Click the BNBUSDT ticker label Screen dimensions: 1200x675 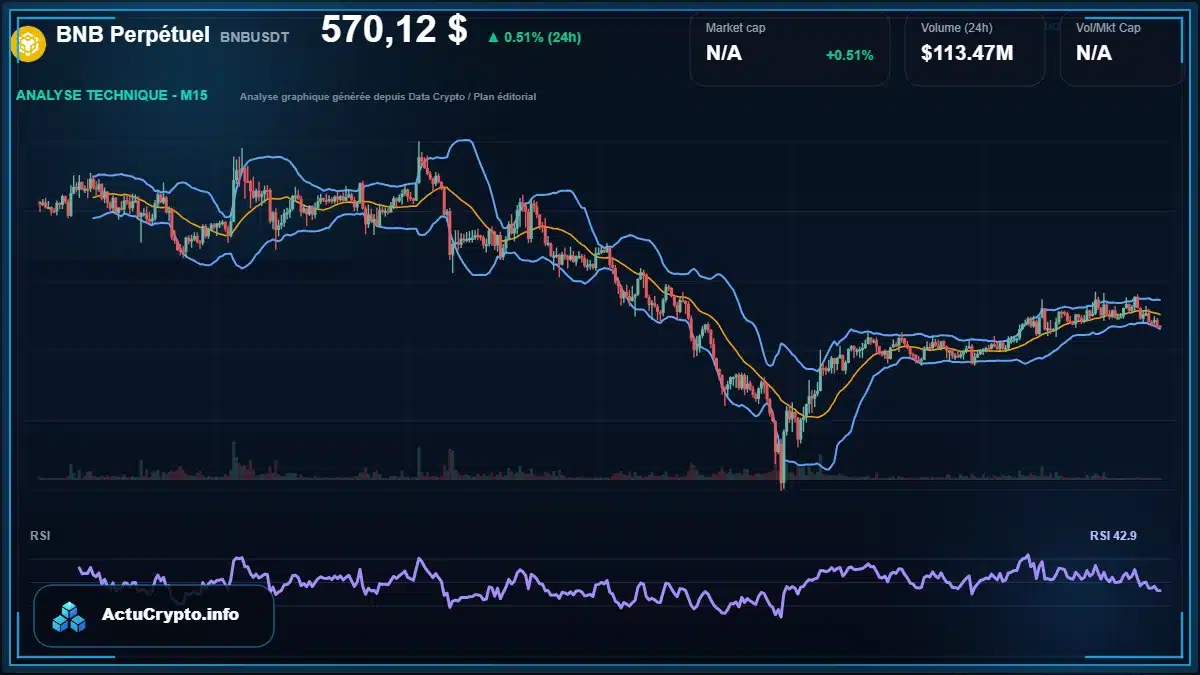pos(255,37)
